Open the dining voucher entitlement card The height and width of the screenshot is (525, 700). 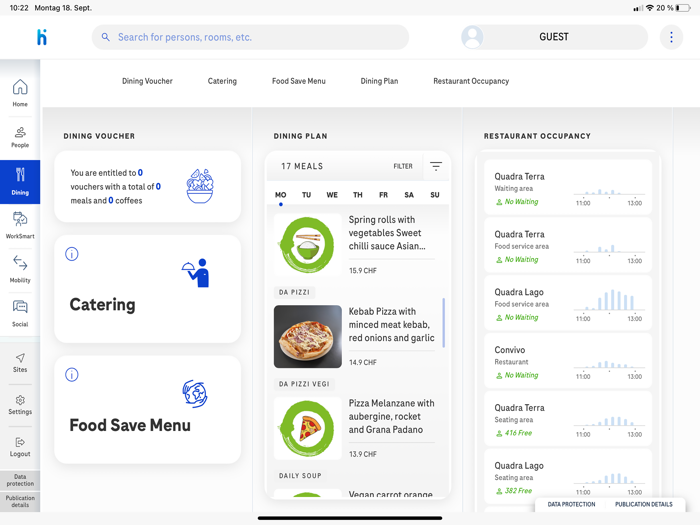[147, 186]
